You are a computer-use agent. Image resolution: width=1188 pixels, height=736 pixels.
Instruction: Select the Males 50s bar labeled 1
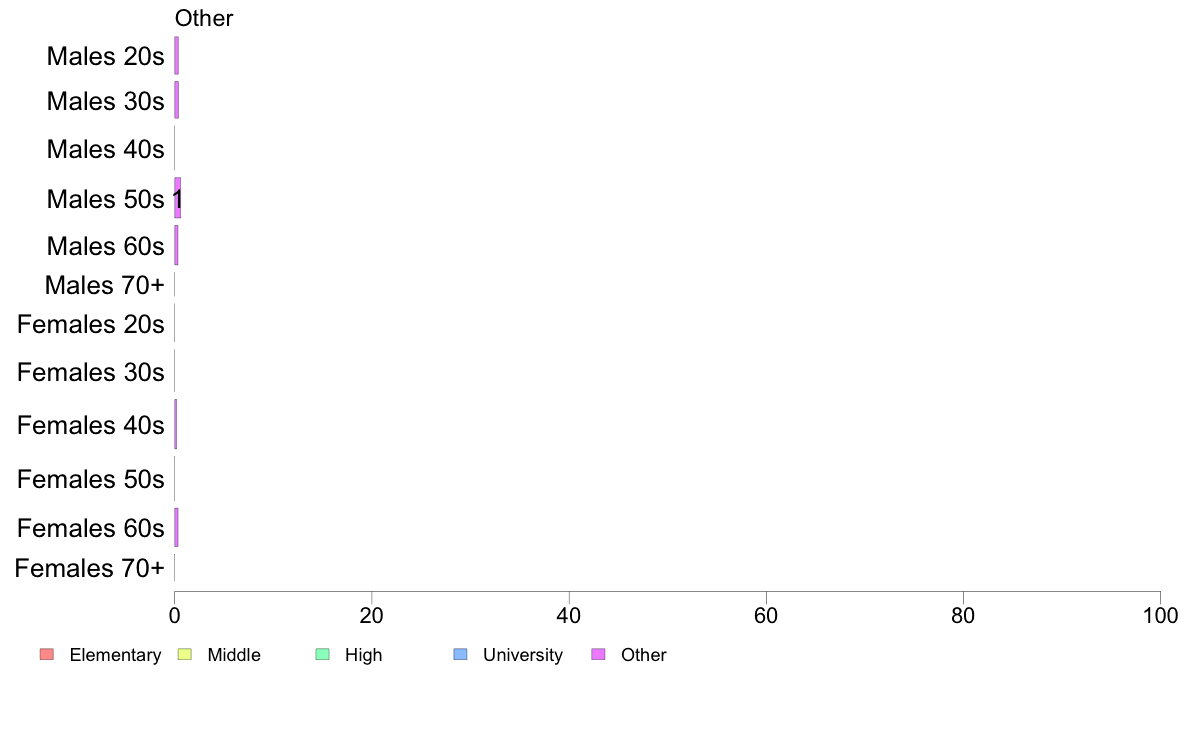(x=177, y=198)
